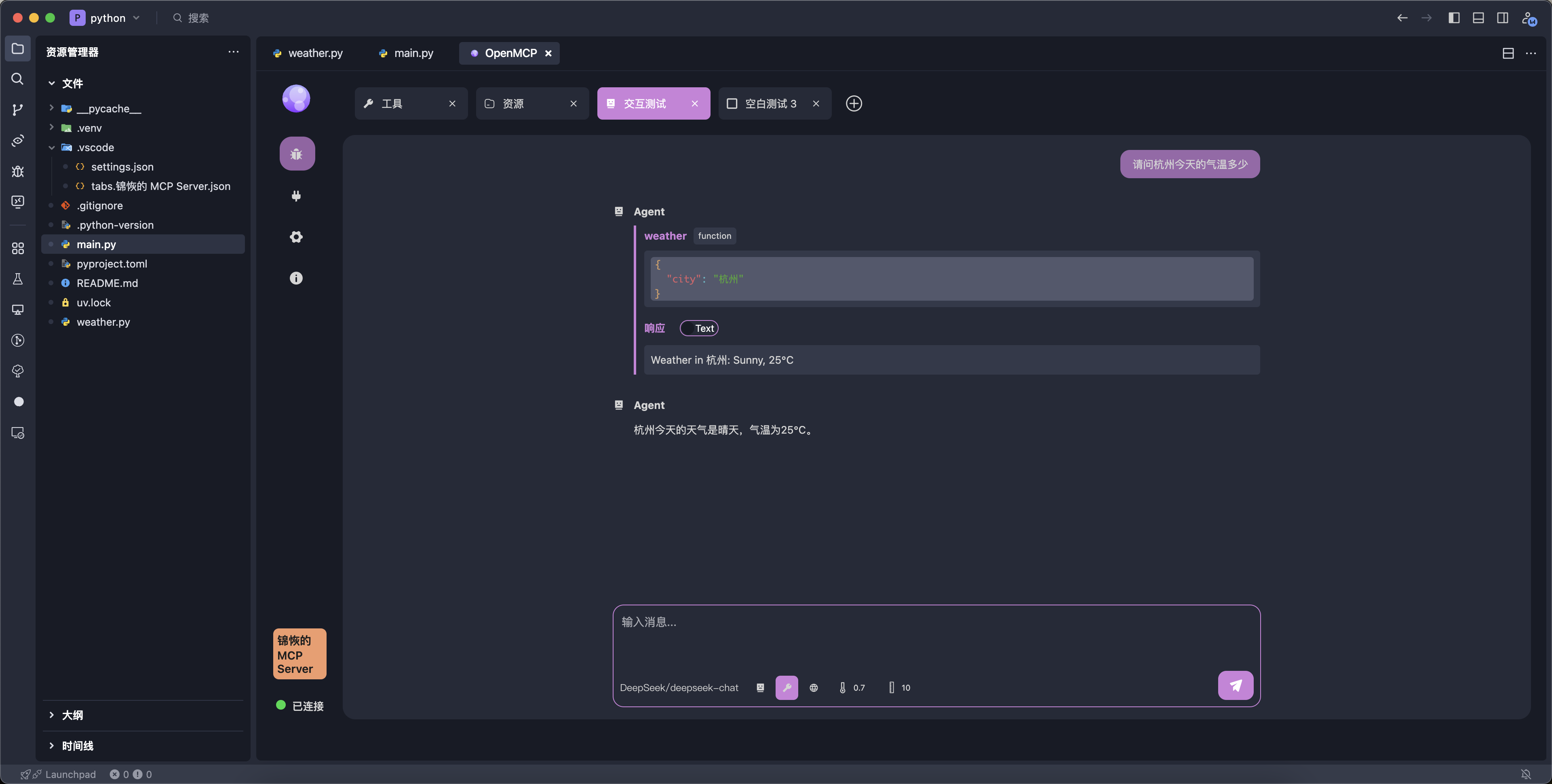This screenshot has width=1552, height=784.
Task: Expand the __pycache__ folder
Action: pyautogui.click(x=108, y=108)
